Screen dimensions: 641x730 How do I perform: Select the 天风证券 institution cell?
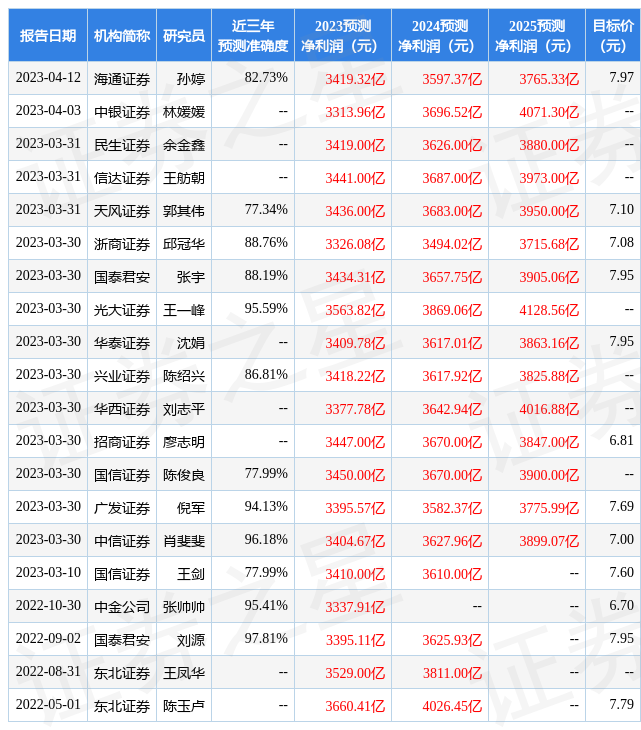coord(122,211)
